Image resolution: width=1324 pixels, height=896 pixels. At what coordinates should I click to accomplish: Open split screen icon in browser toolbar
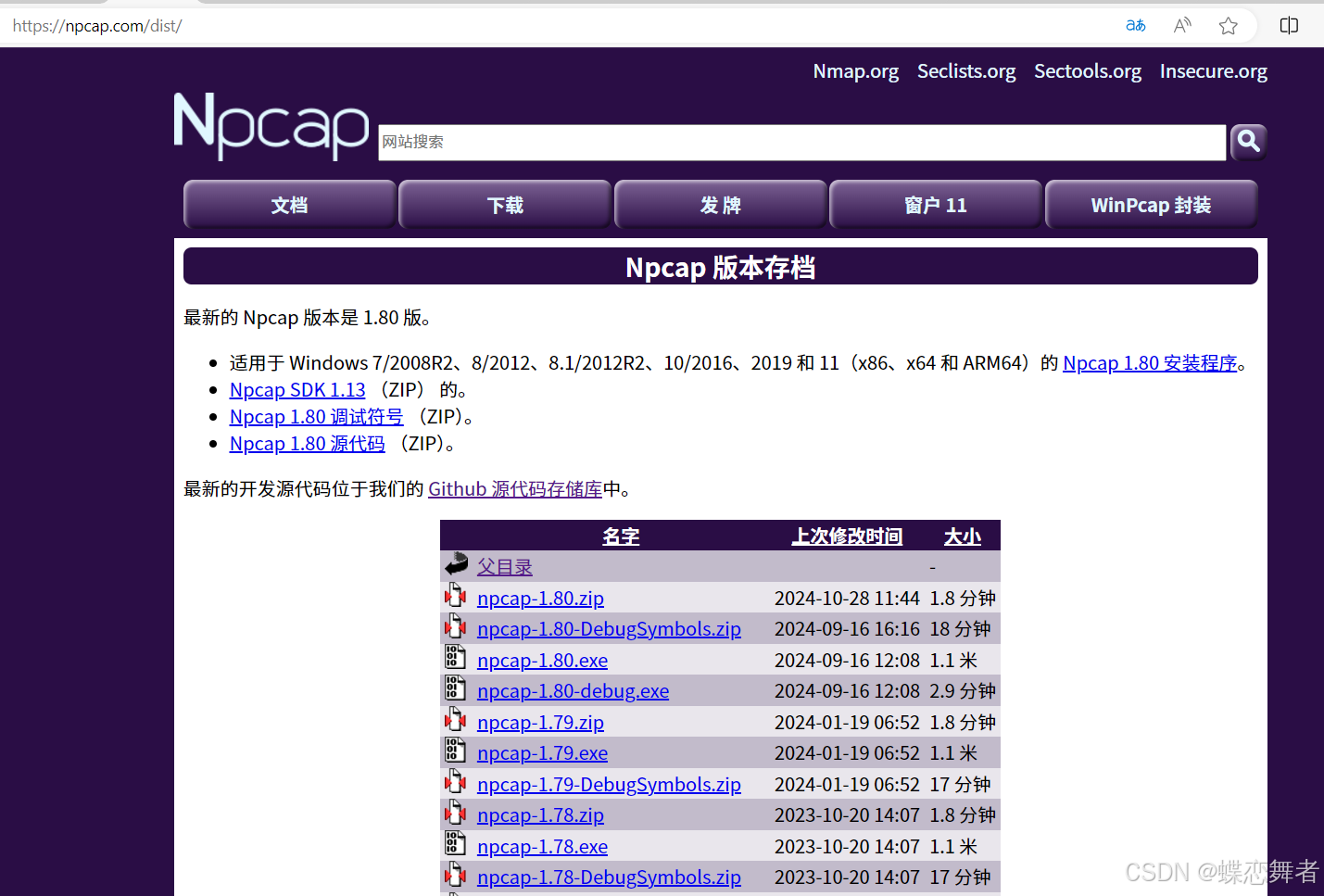(1289, 25)
